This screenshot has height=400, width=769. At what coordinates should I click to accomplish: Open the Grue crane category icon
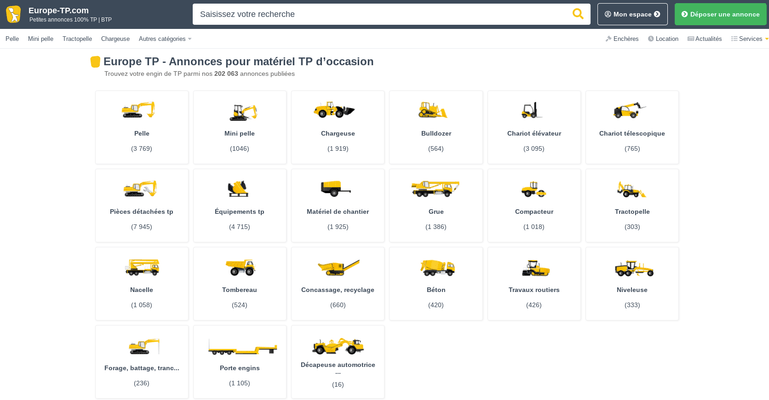tap(435, 188)
